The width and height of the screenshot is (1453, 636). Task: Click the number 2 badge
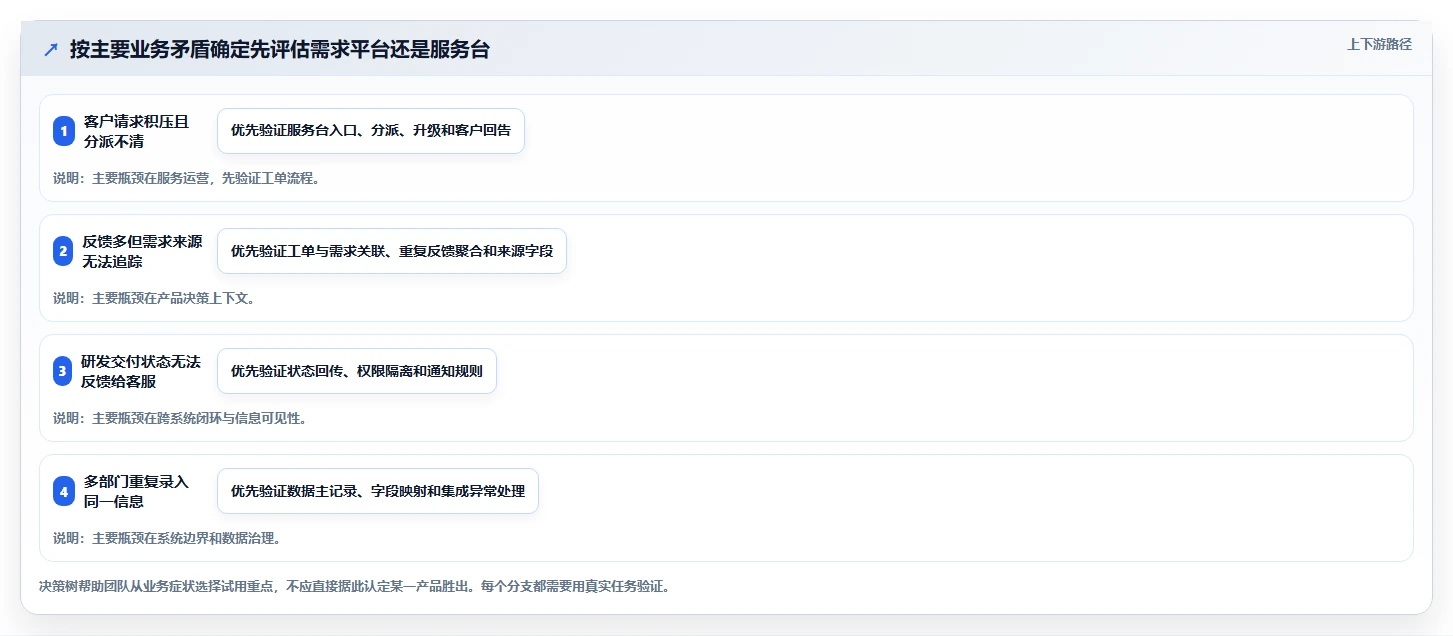pos(64,251)
